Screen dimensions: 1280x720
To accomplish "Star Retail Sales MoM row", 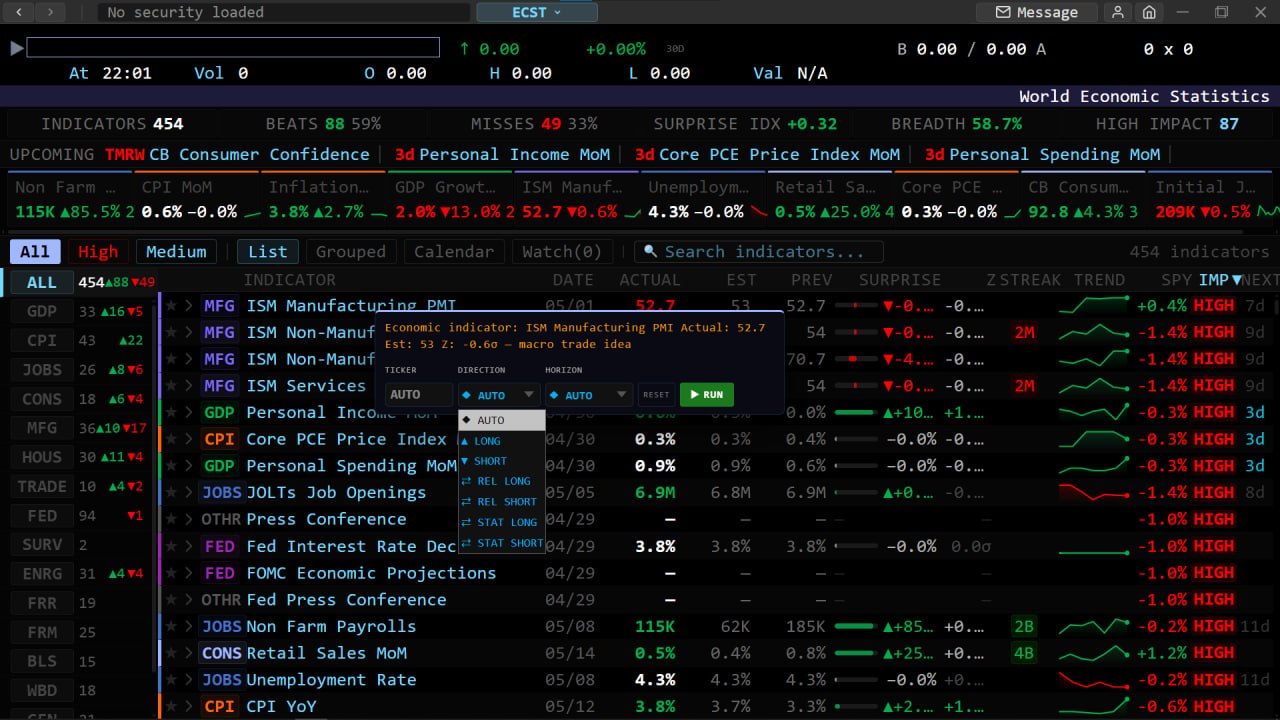I will [x=171, y=653].
